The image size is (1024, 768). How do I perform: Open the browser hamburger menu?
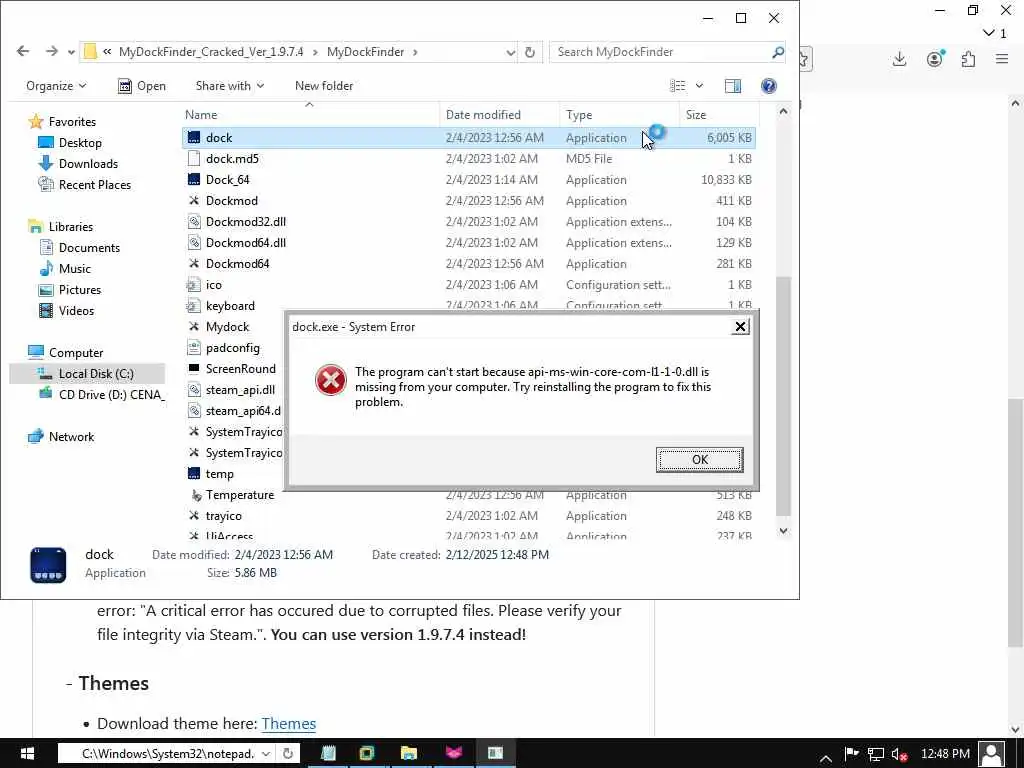(x=1002, y=59)
